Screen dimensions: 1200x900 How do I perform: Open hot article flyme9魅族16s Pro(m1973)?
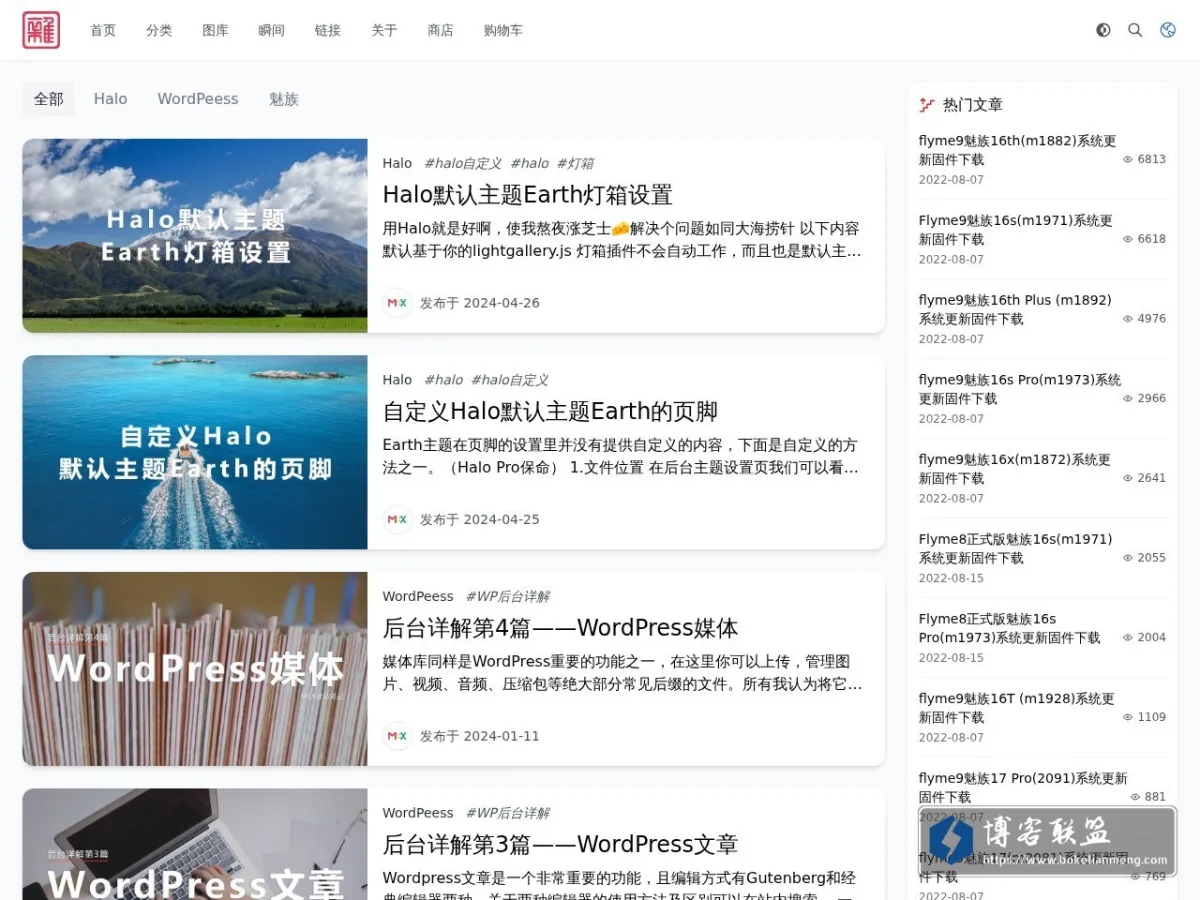point(1020,389)
